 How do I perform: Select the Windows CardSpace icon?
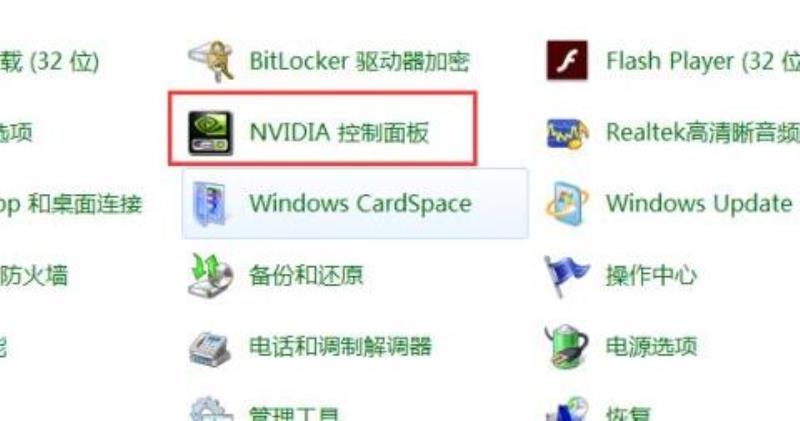210,204
